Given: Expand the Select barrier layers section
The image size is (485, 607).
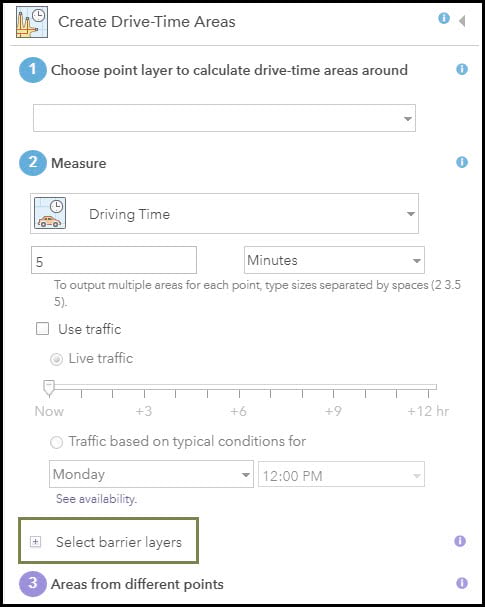Looking at the screenshot, I should point(35,542).
